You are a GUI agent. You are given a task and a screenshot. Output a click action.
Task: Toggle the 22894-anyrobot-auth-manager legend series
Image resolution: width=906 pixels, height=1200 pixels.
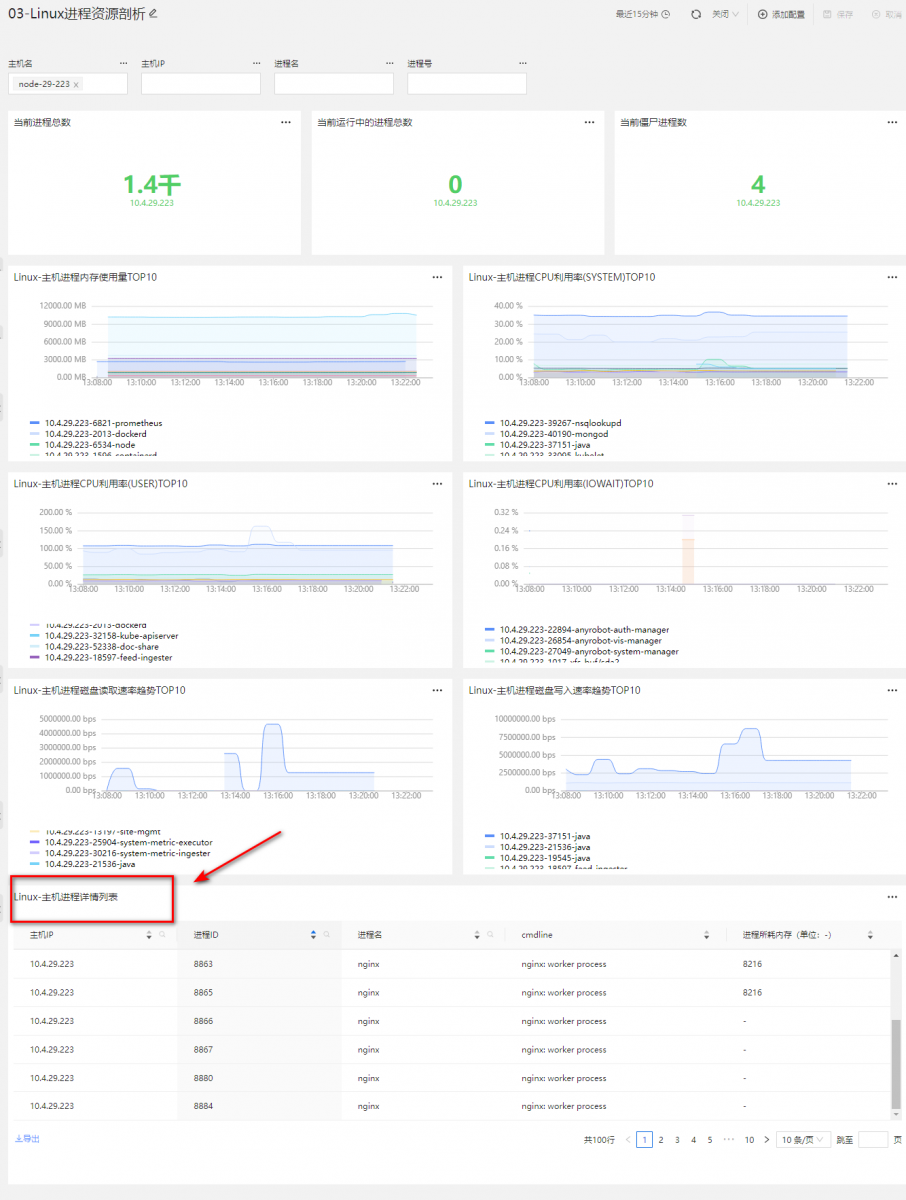[x=577, y=630]
